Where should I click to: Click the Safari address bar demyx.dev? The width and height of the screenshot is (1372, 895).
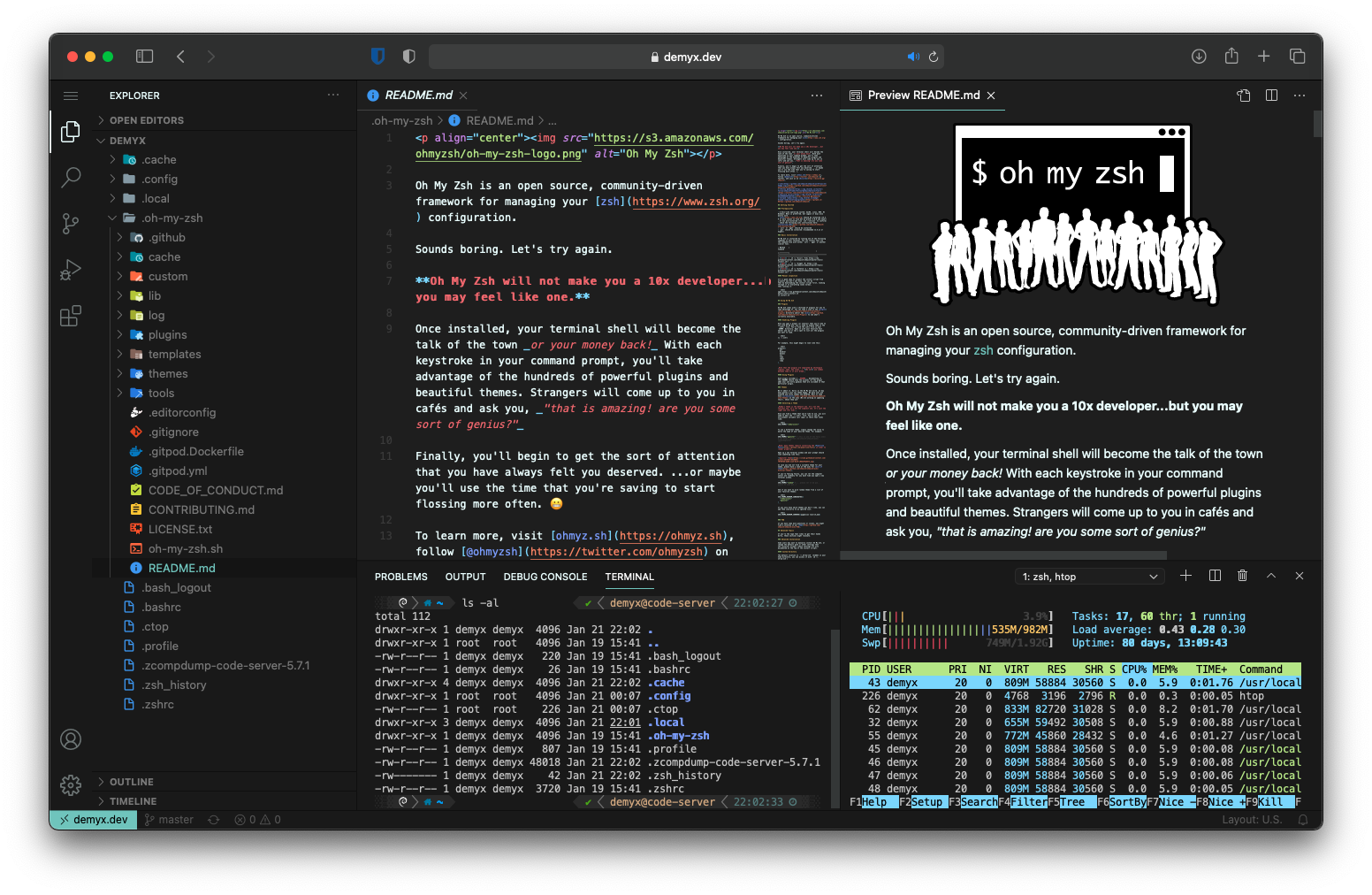(686, 57)
